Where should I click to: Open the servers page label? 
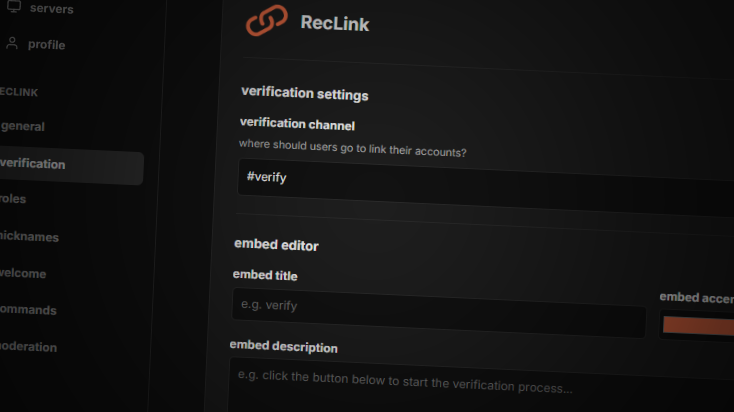51,8
